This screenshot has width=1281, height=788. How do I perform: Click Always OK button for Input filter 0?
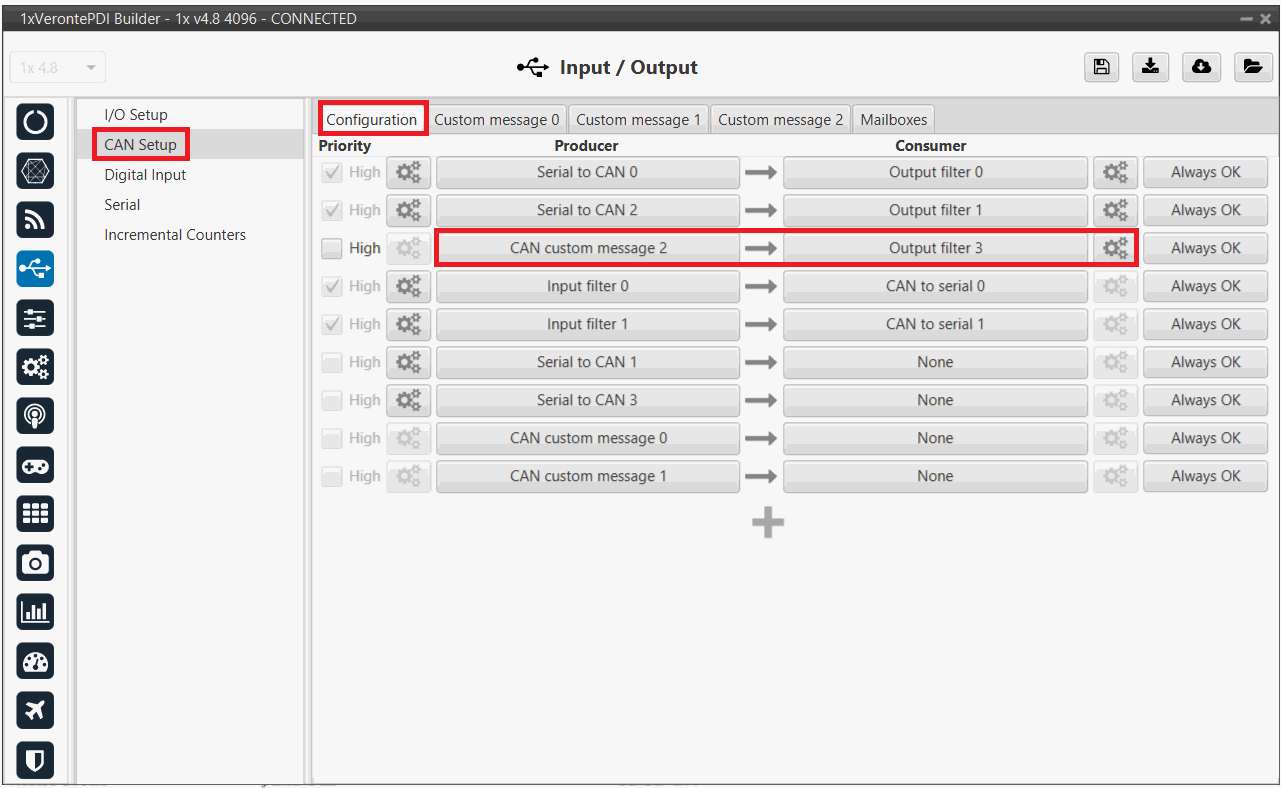tap(1205, 286)
